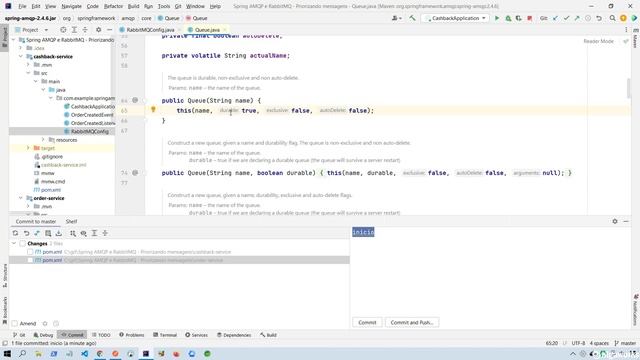Show diff icon in Commit panel toolbar
Viewport: 640px width, 360px height.
point(37,233)
